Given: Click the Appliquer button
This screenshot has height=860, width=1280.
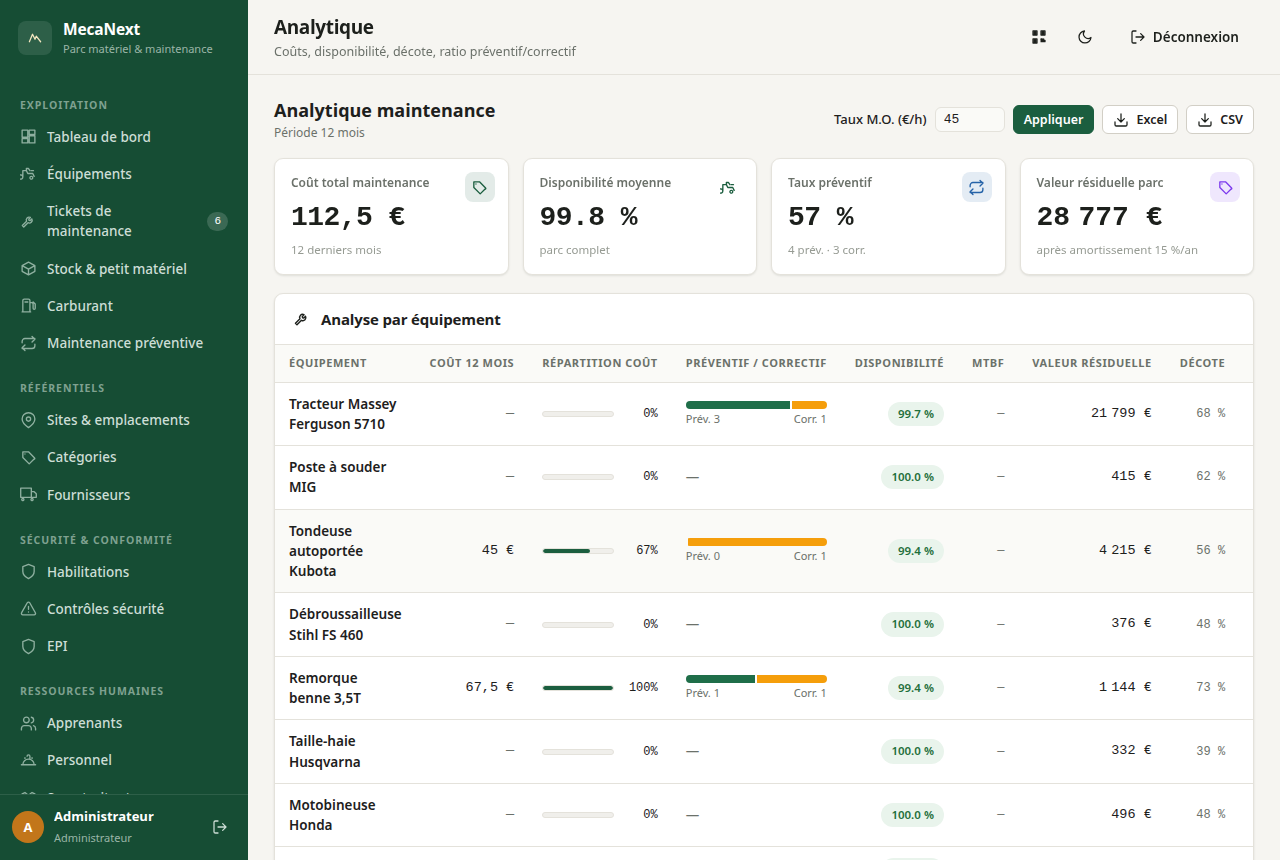Looking at the screenshot, I should click(1053, 119).
